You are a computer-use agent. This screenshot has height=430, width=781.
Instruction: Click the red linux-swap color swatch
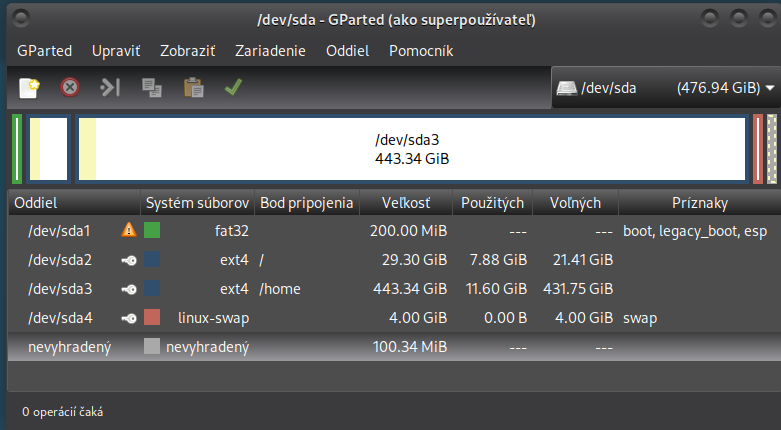pos(152,318)
